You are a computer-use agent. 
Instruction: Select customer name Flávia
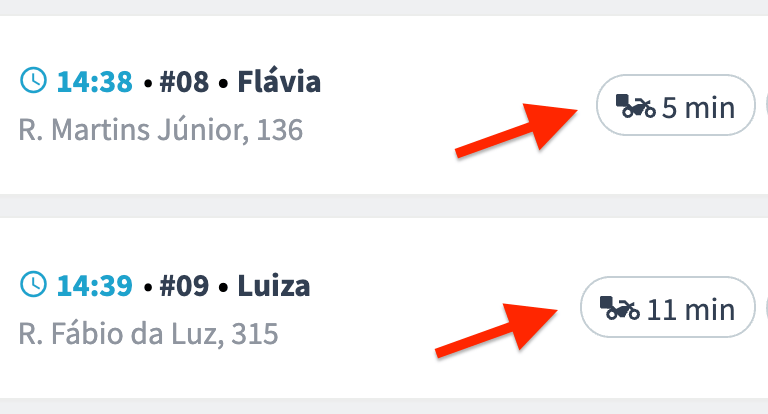pos(279,80)
